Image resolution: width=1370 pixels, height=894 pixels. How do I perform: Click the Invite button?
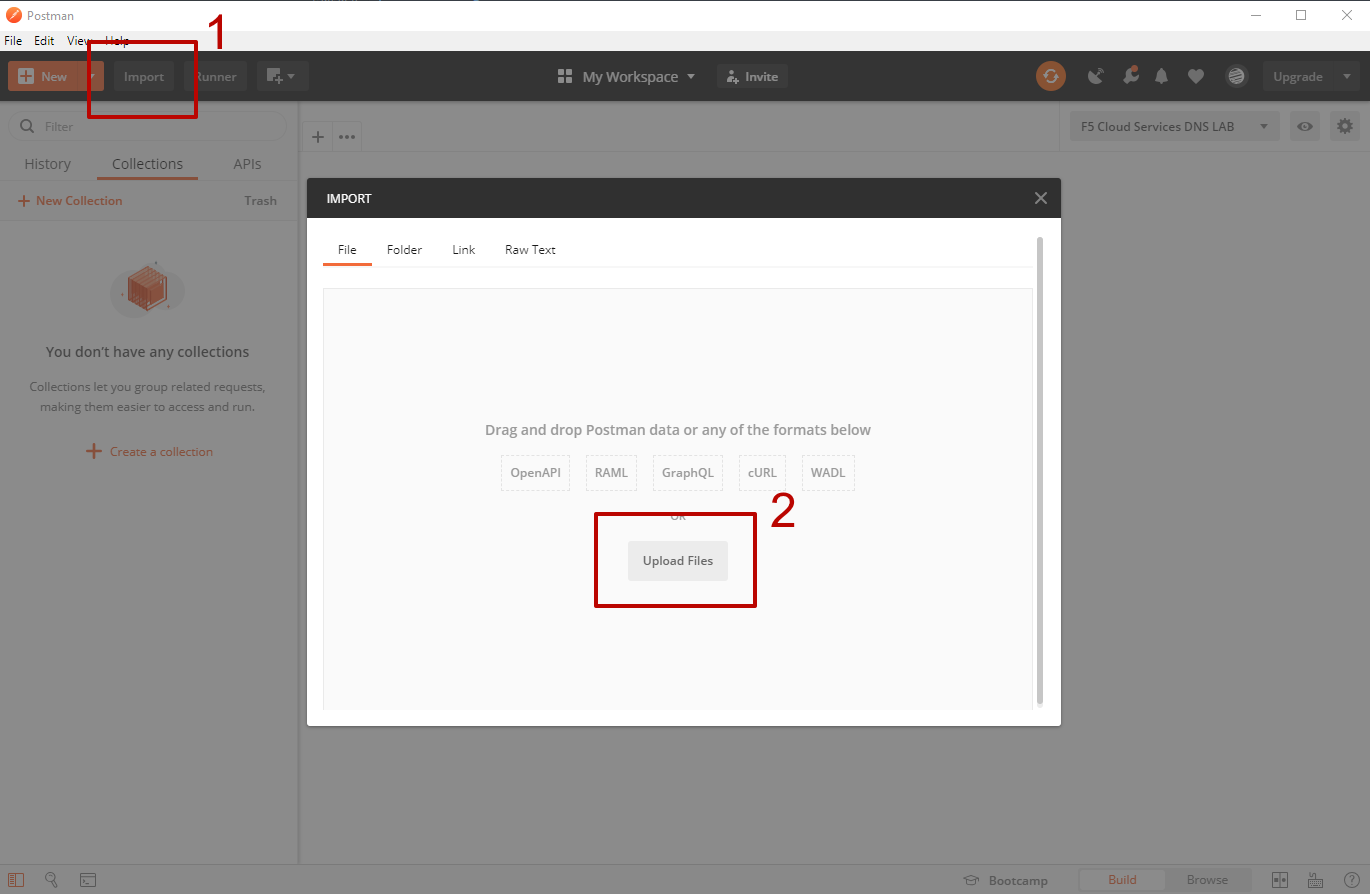(x=752, y=77)
